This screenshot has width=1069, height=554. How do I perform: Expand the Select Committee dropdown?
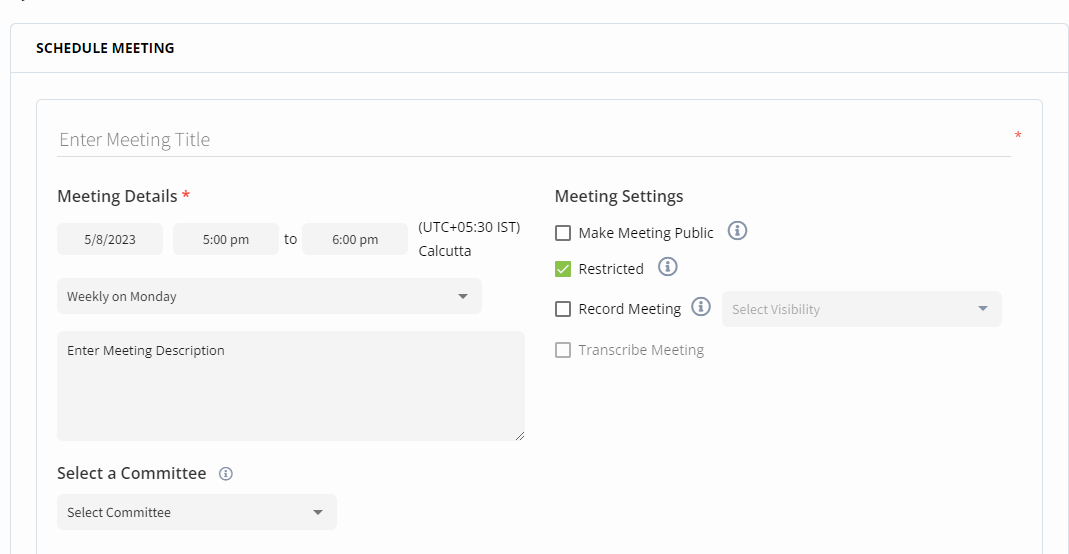197,512
